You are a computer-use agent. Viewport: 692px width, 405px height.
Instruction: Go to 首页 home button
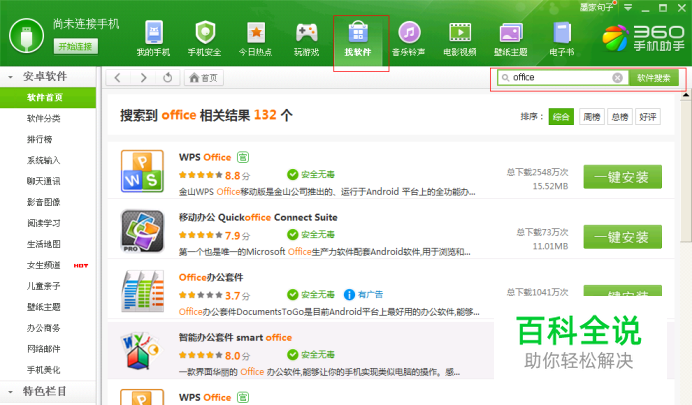coord(203,78)
